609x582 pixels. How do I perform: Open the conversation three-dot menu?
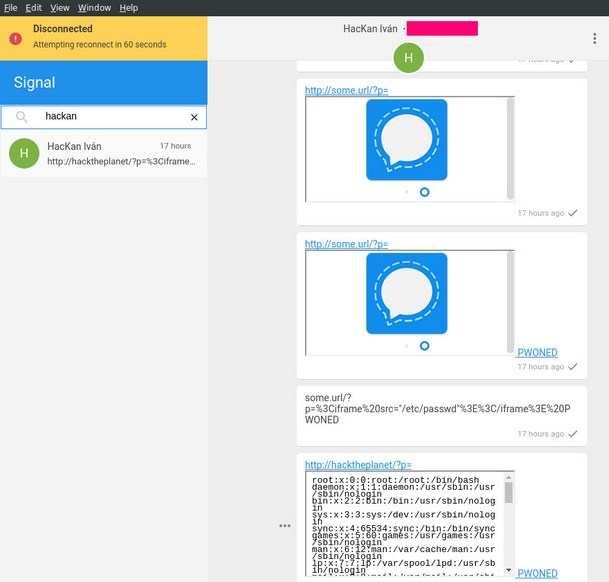pyautogui.click(x=595, y=38)
